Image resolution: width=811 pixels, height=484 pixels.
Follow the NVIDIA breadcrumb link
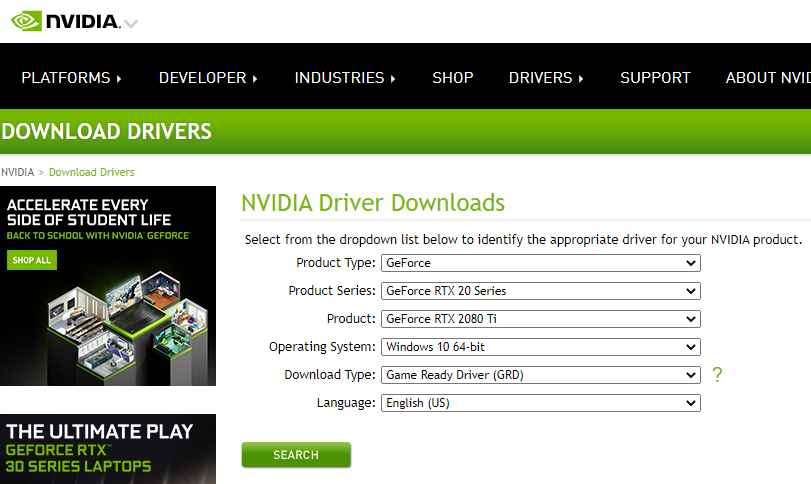click(x=18, y=172)
